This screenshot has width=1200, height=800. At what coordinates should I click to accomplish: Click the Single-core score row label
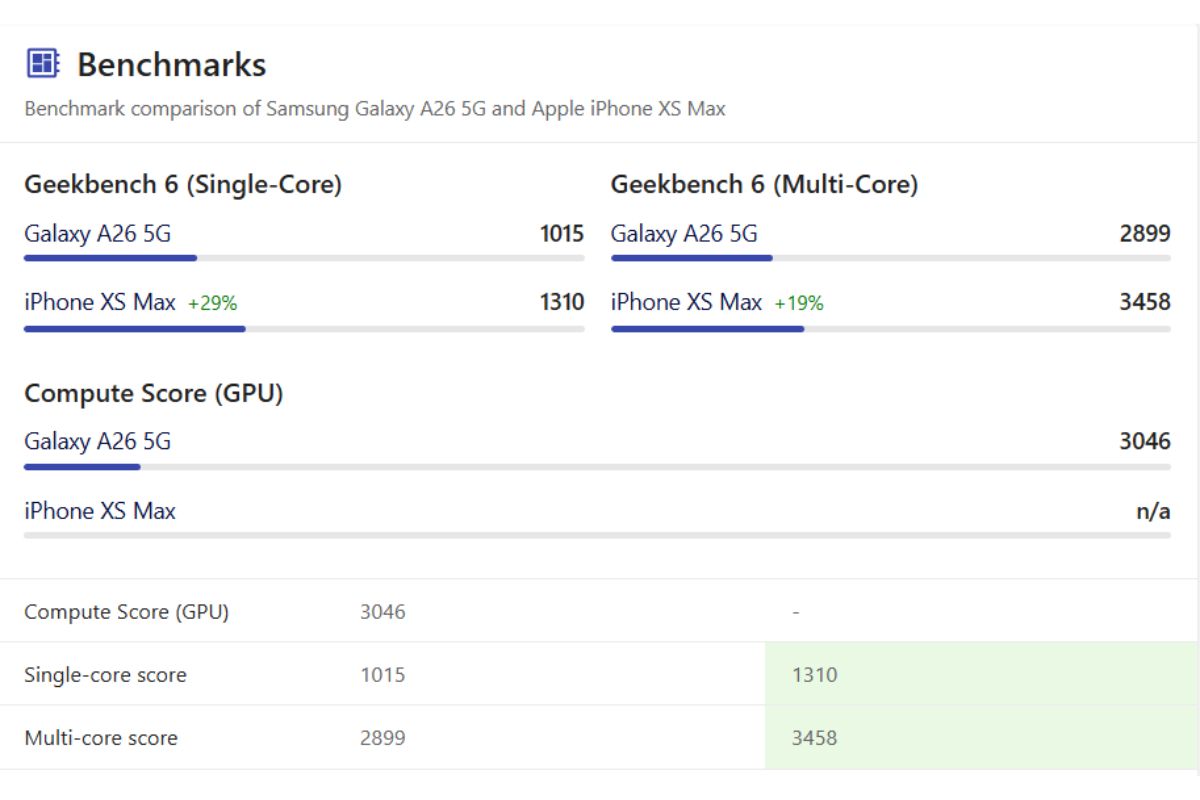(105, 675)
